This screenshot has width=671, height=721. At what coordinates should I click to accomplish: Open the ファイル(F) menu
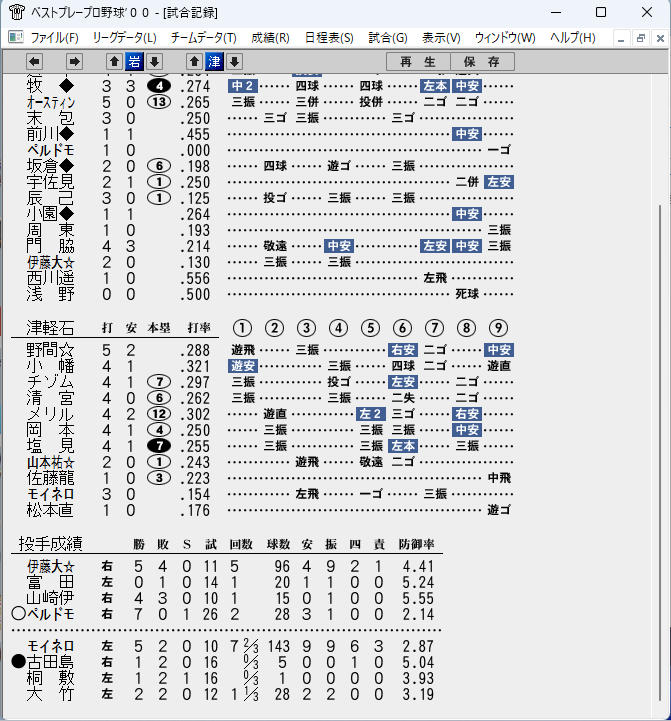54,38
